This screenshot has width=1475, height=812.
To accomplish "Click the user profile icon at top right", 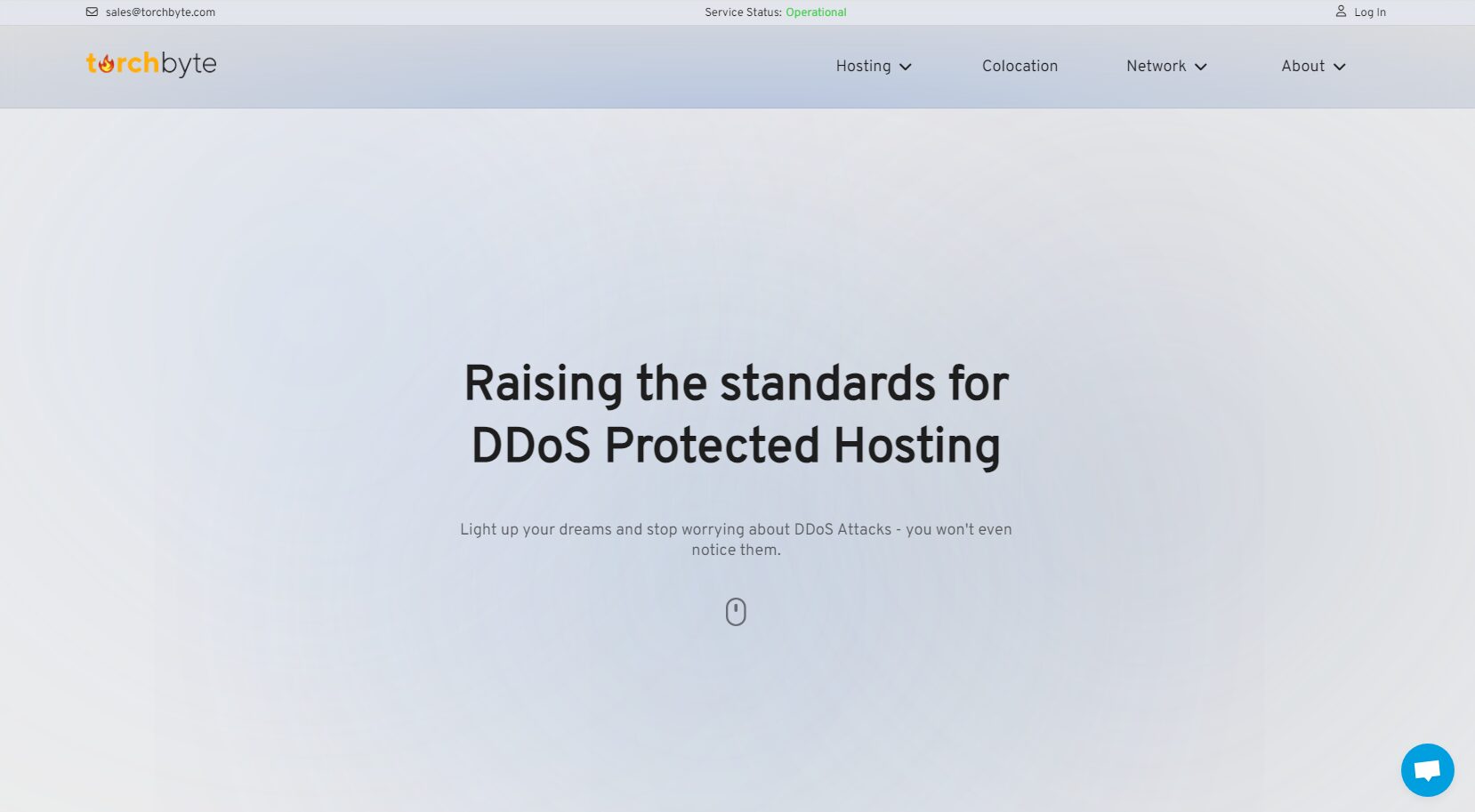I will [x=1341, y=12].
